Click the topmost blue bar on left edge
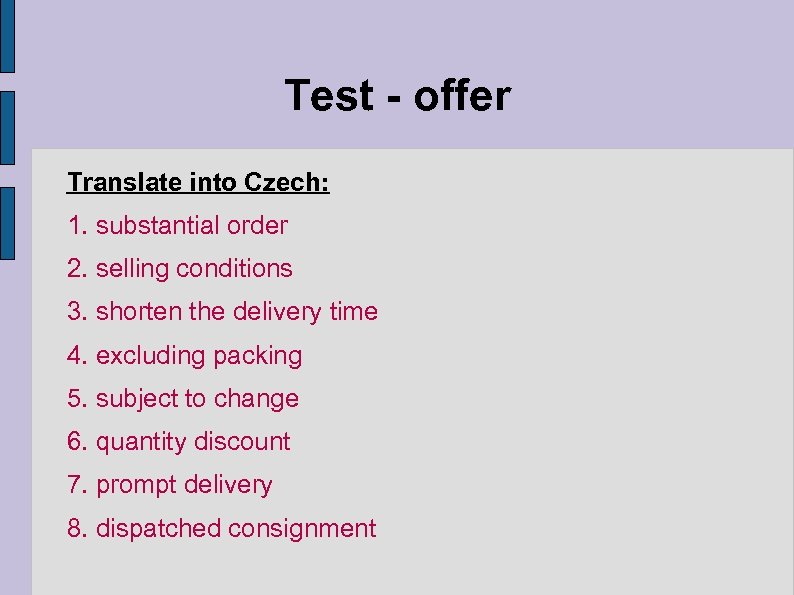Image resolution: width=794 pixels, height=595 pixels. coord(7,36)
